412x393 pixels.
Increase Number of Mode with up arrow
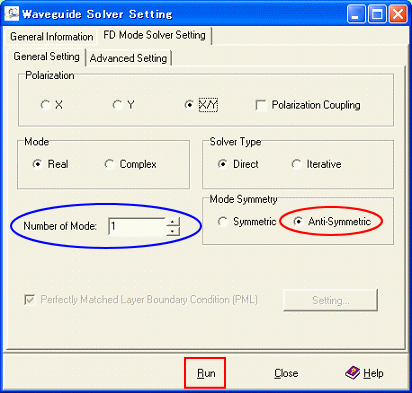coord(173,222)
